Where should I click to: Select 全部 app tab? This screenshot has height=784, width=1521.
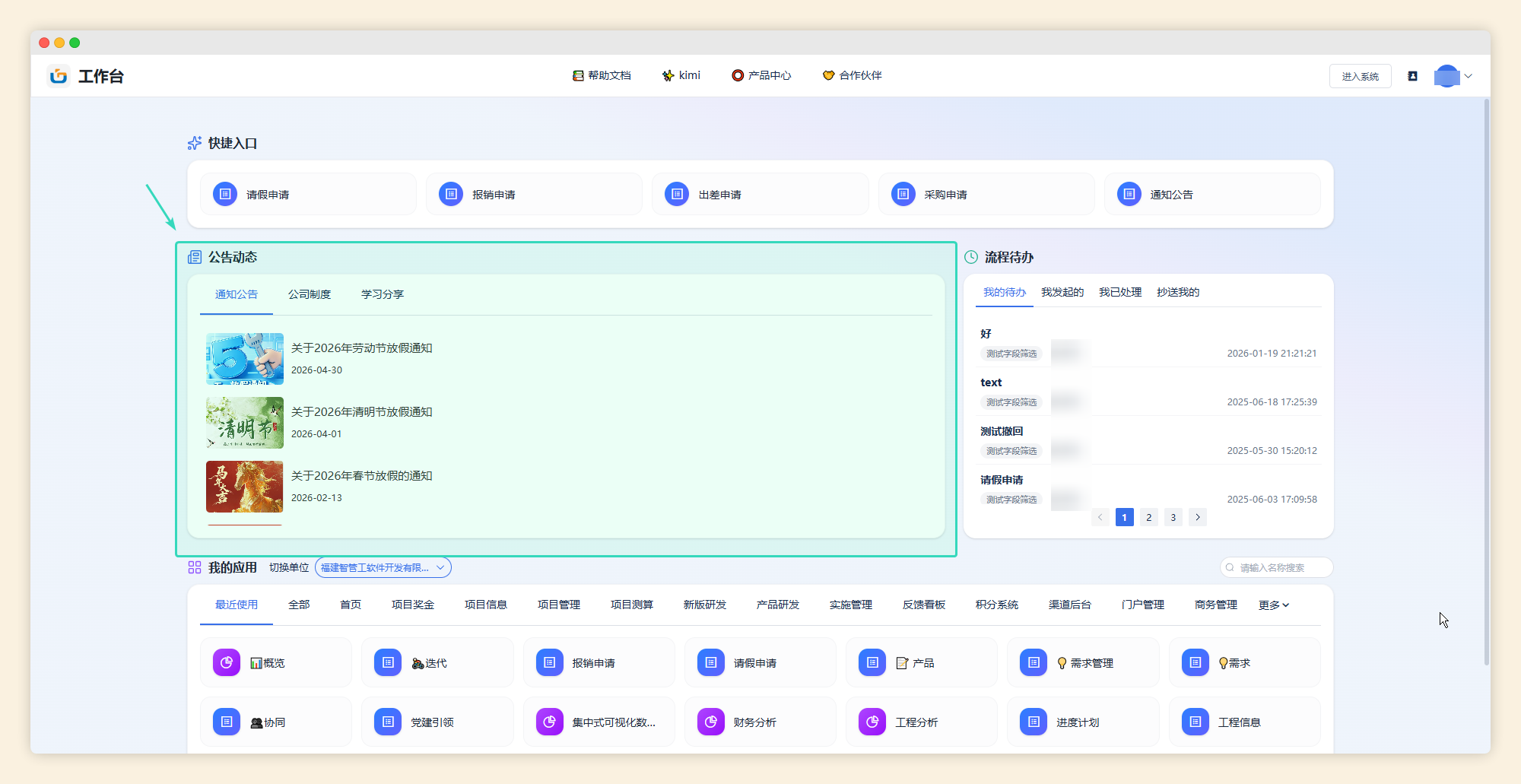coord(299,605)
